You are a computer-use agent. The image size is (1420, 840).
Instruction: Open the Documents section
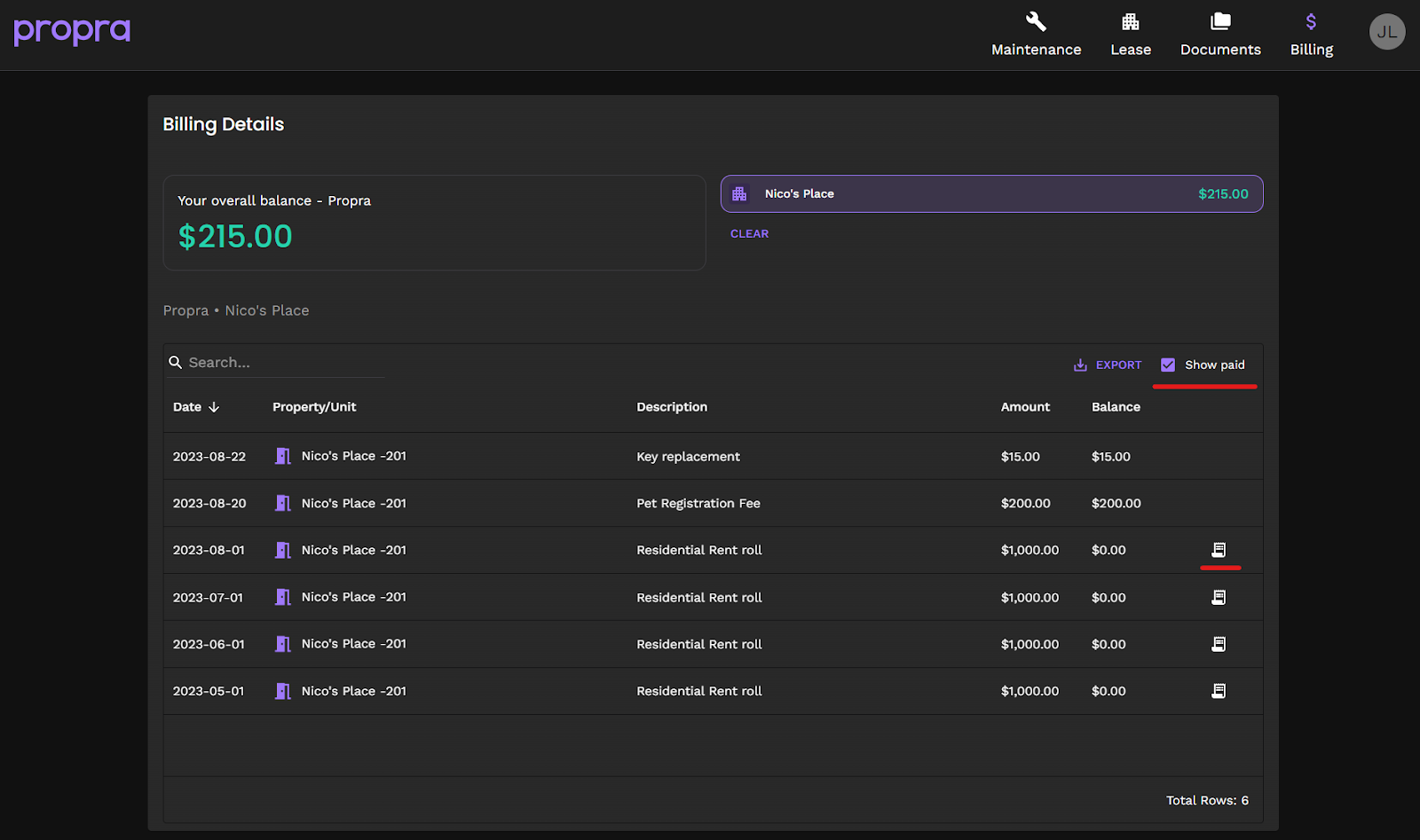pos(1220,35)
